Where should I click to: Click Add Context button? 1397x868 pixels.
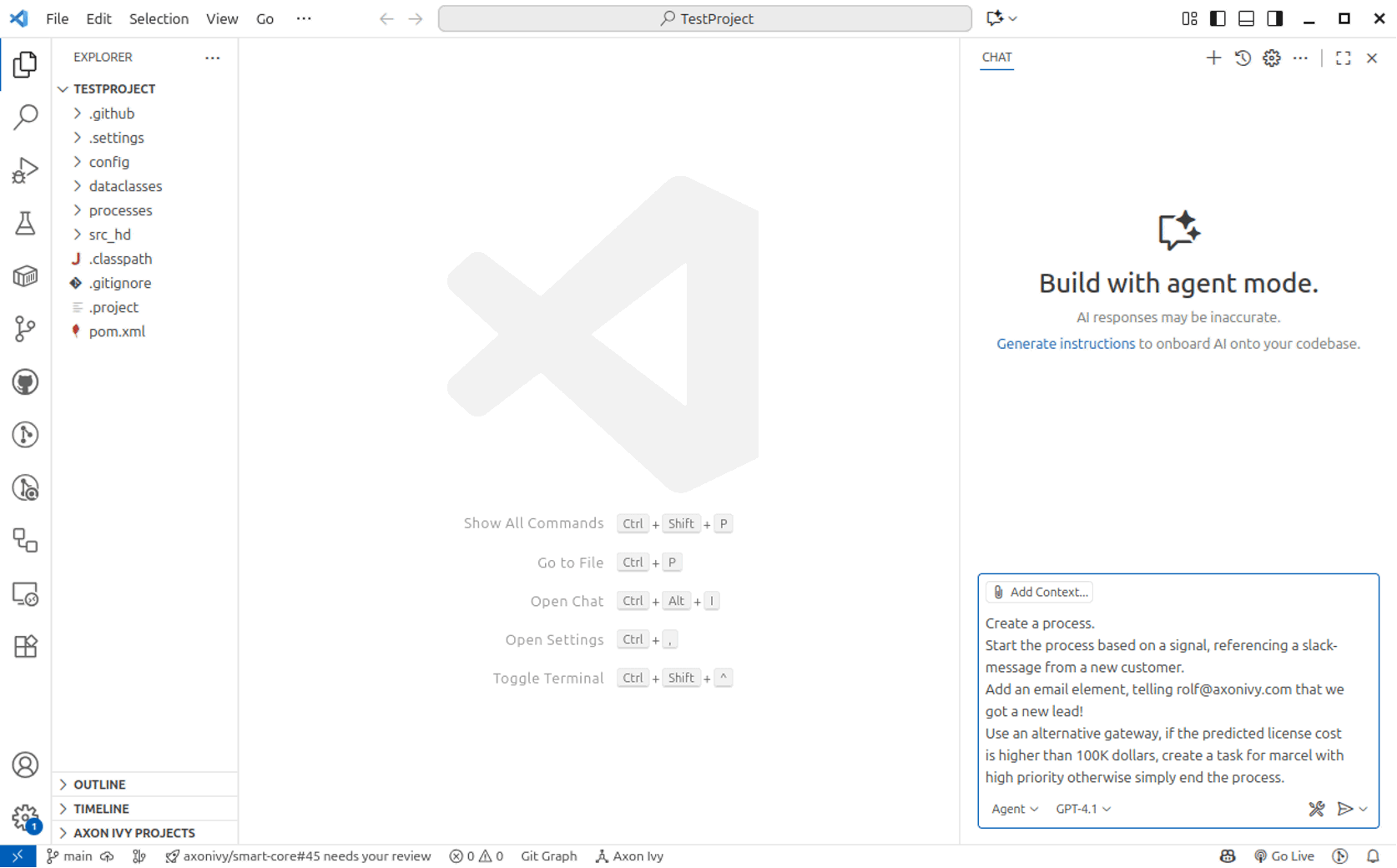coord(1040,593)
